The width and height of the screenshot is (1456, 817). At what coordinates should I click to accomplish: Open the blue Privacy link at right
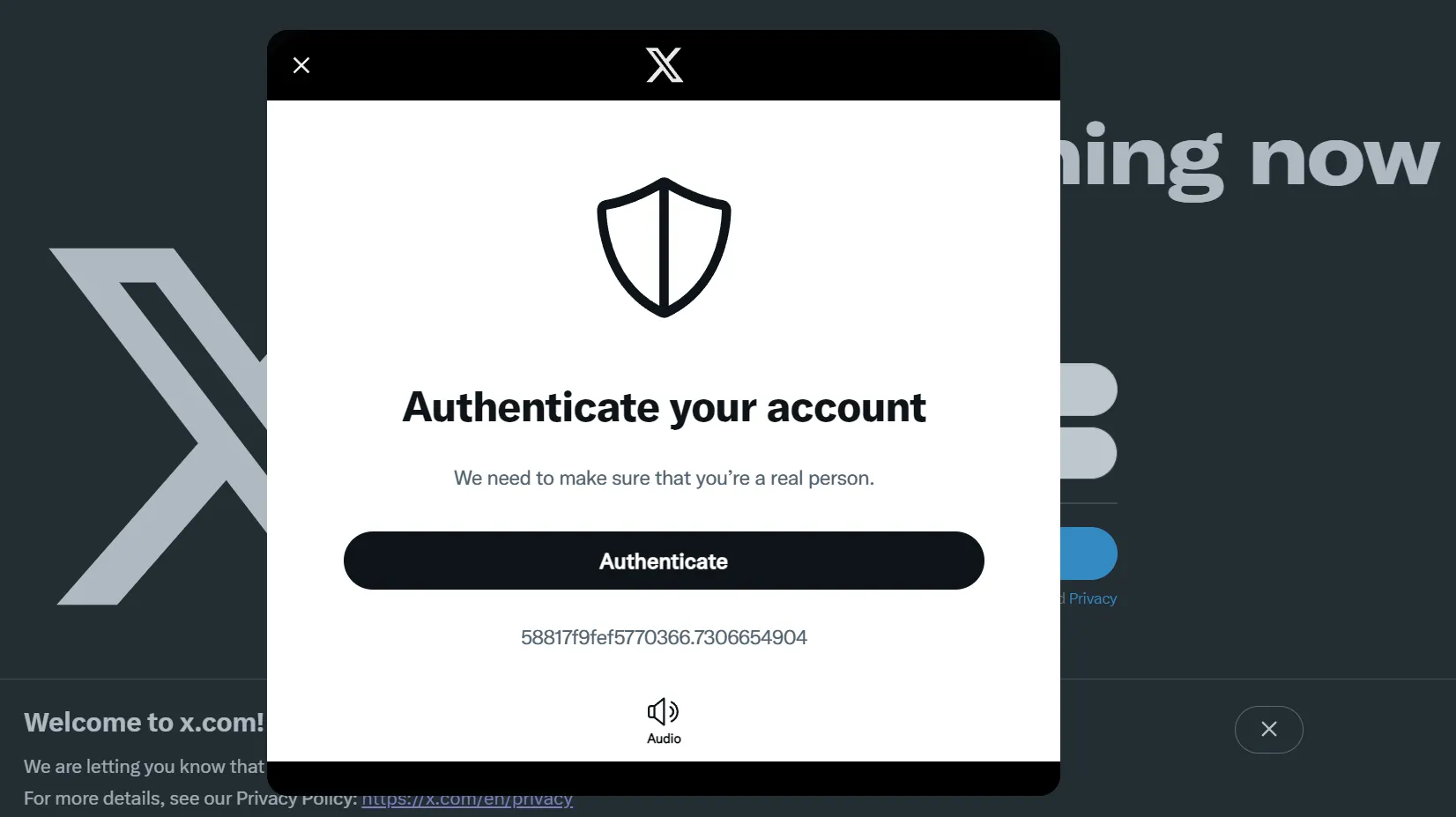(x=1092, y=598)
